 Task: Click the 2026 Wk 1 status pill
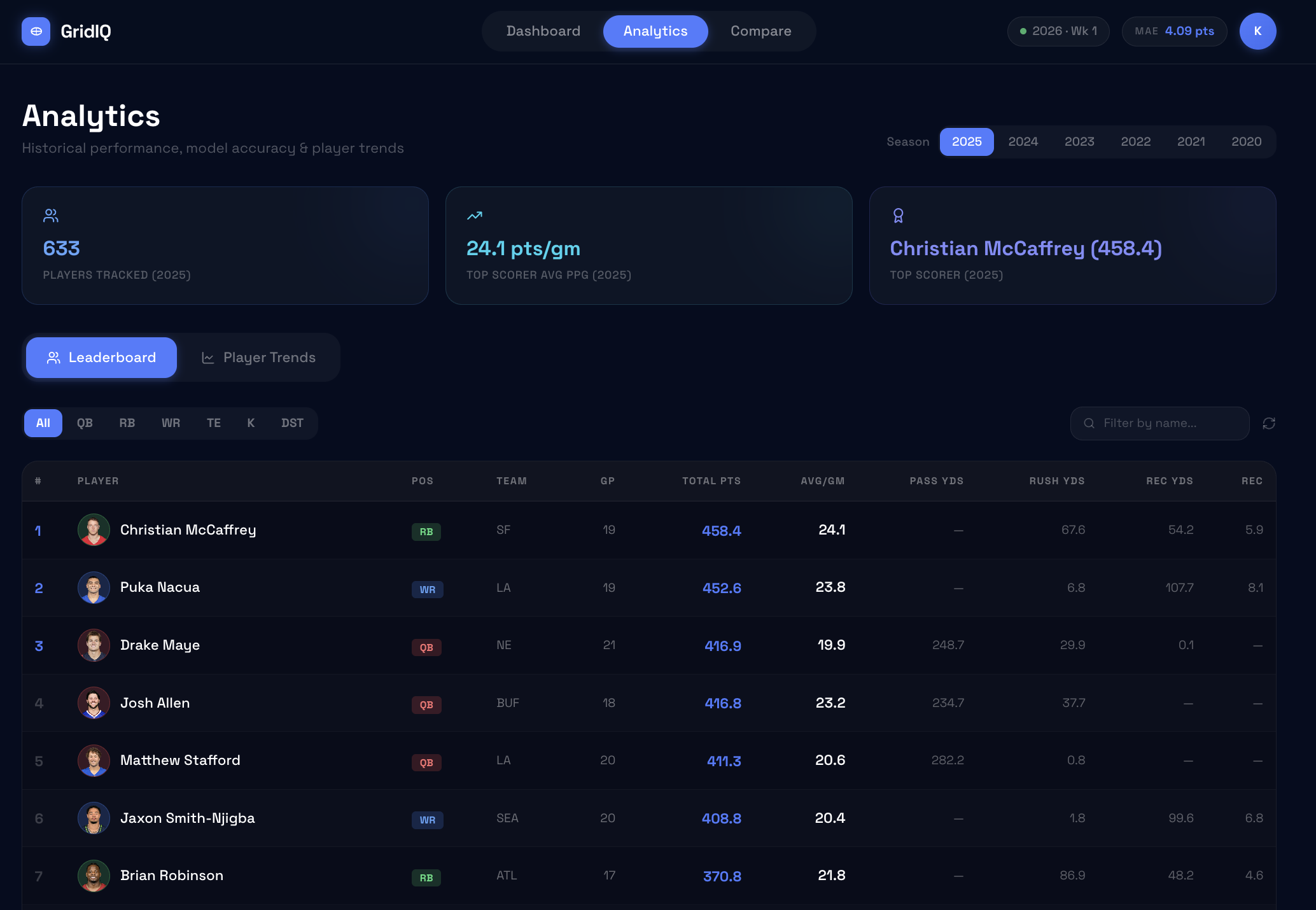click(1058, 31)
